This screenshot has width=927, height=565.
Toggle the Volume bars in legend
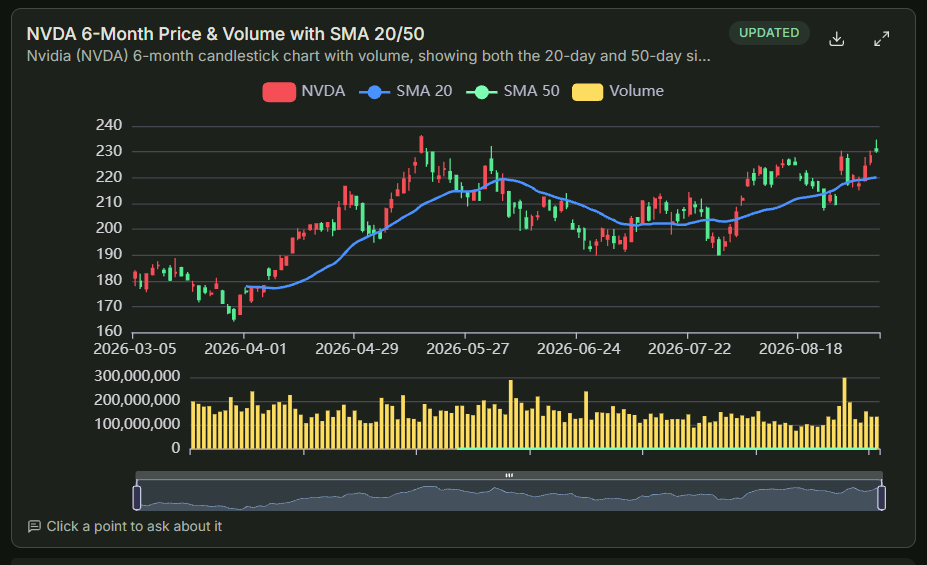(618, 92)
